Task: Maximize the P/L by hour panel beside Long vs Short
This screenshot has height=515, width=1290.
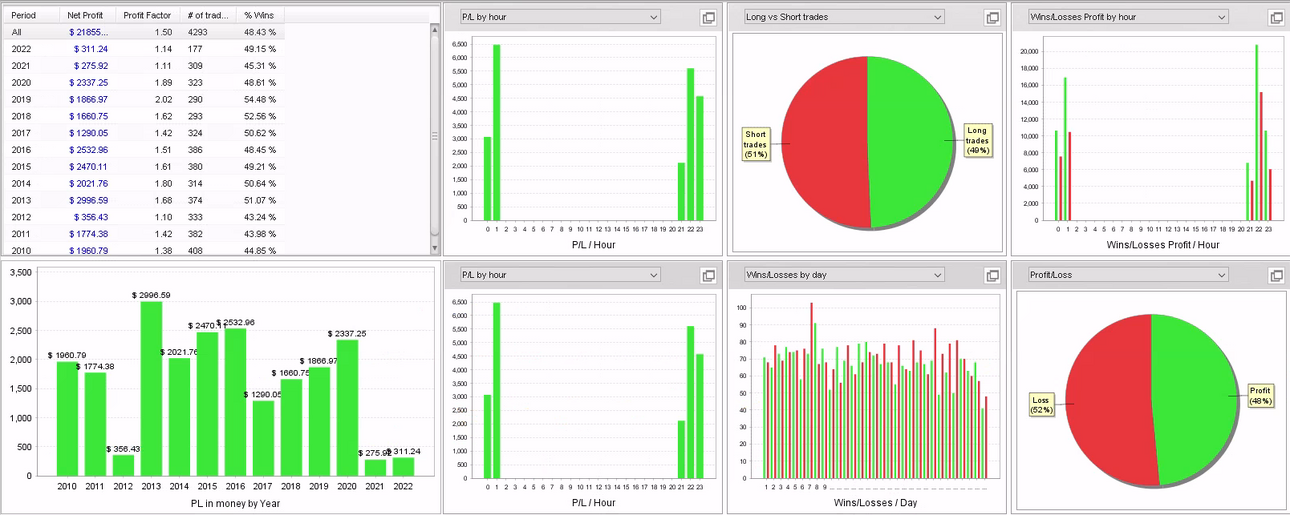Action: click(x=708, y=17)
